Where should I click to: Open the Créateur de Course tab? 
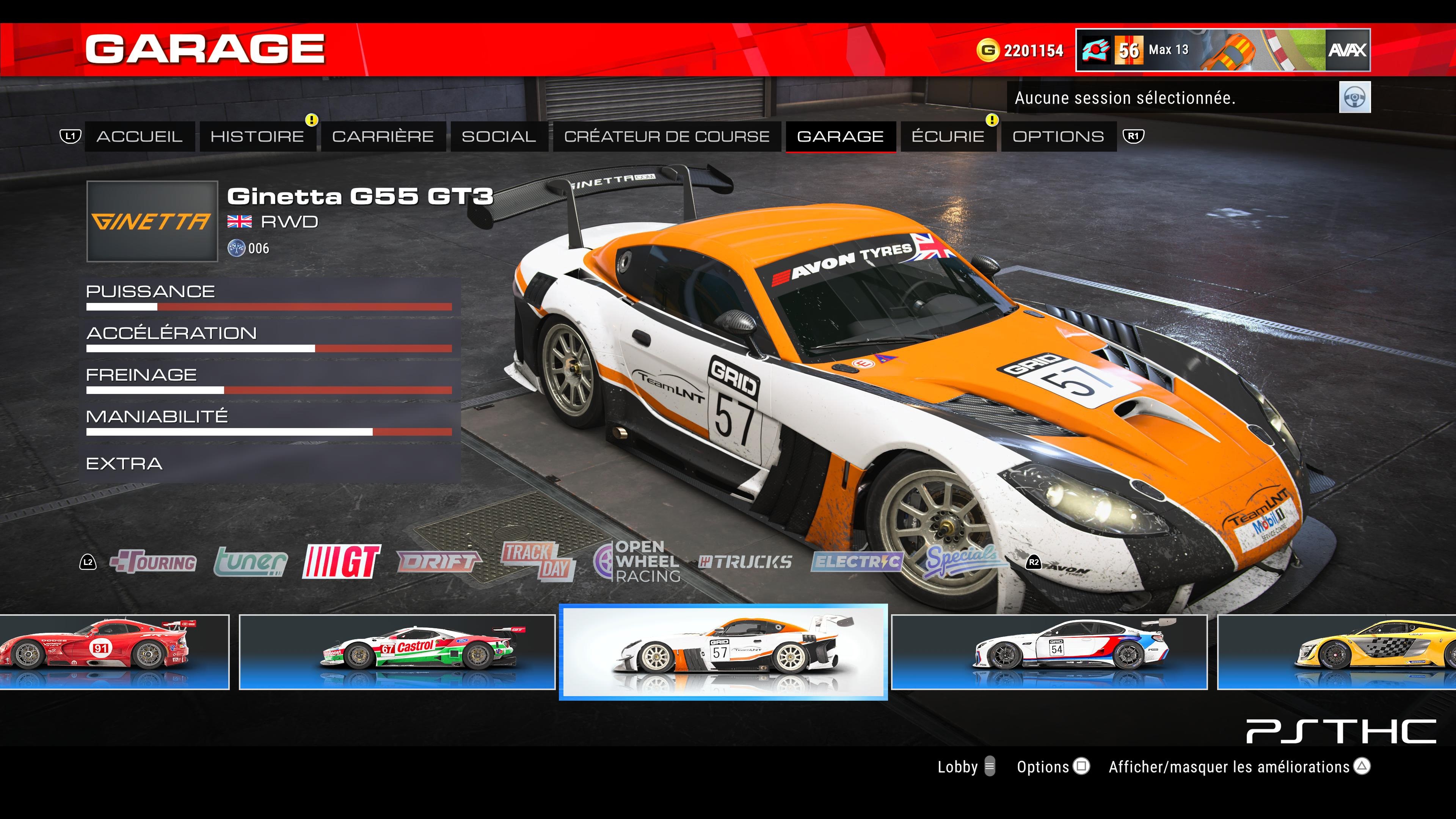pyautogui.click(x=667, y=136)
